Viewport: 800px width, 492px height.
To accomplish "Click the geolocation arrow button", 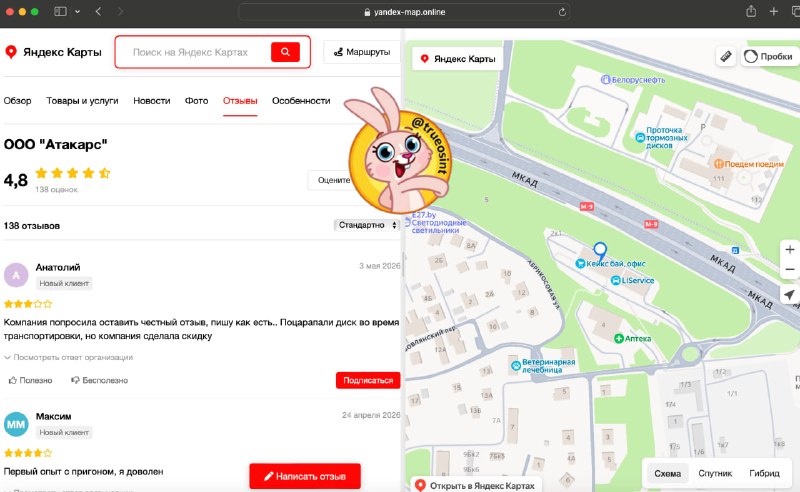I will point(790,294).
